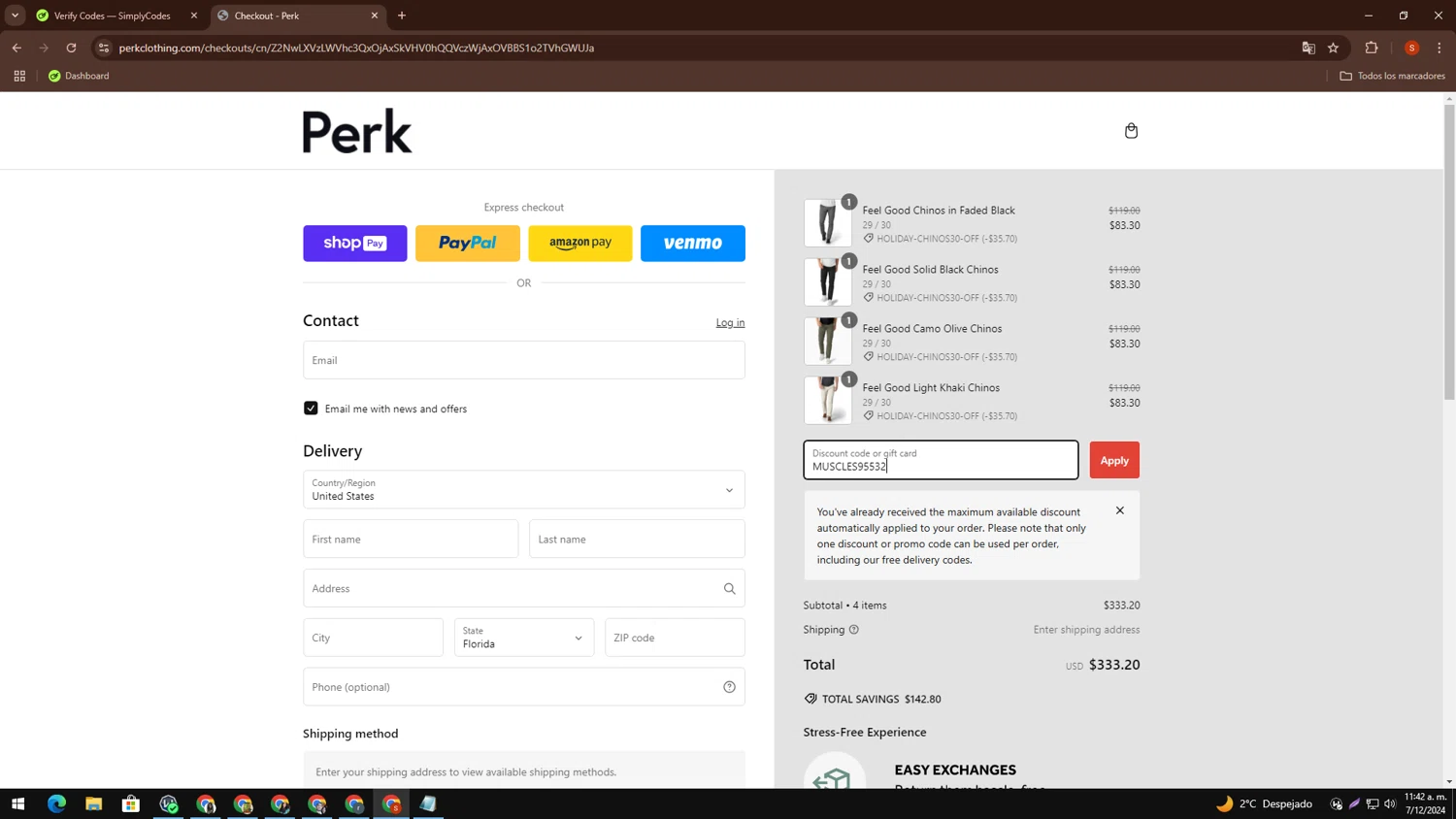Focus the City input field
The image size is (1456, 819).
point(373,638)
